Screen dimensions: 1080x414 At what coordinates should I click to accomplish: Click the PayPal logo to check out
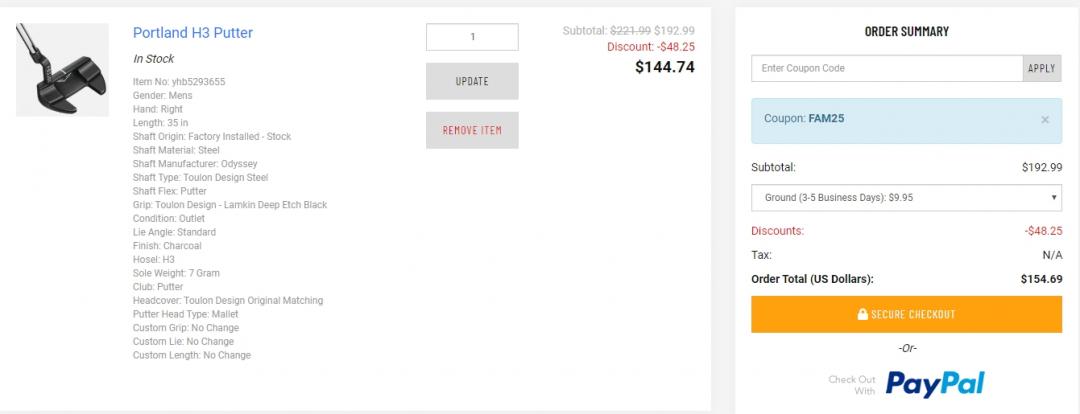point(934,383)
